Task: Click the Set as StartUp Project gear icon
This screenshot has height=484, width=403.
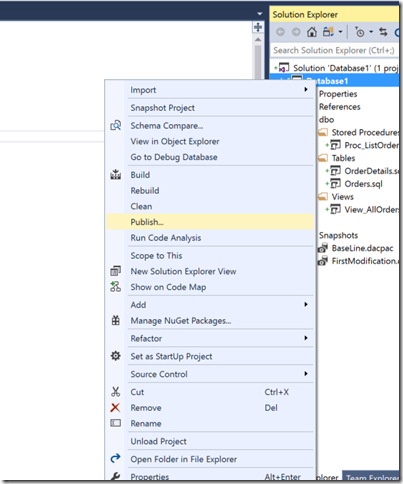Action: [115, 356]
